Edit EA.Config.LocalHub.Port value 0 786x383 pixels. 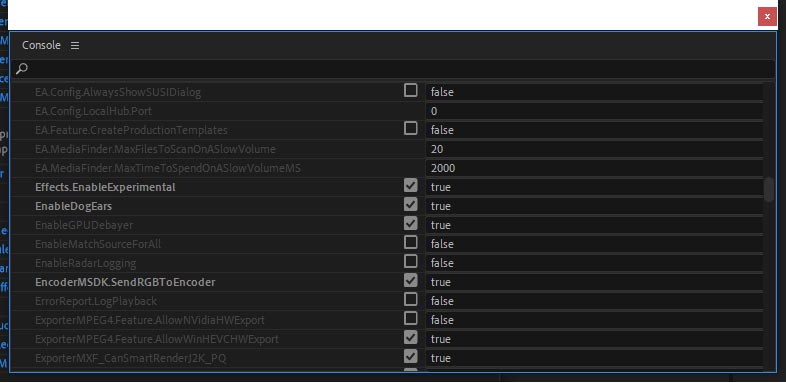pos(594,111)
